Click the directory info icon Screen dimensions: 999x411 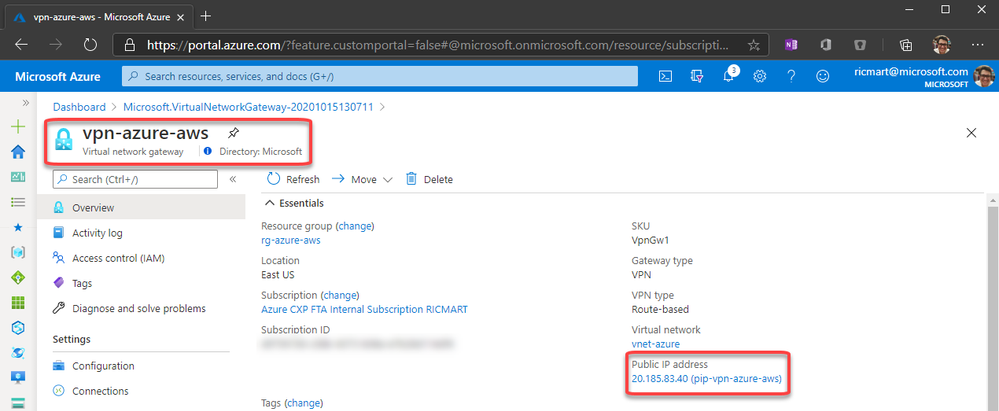[x=207, y=152]
